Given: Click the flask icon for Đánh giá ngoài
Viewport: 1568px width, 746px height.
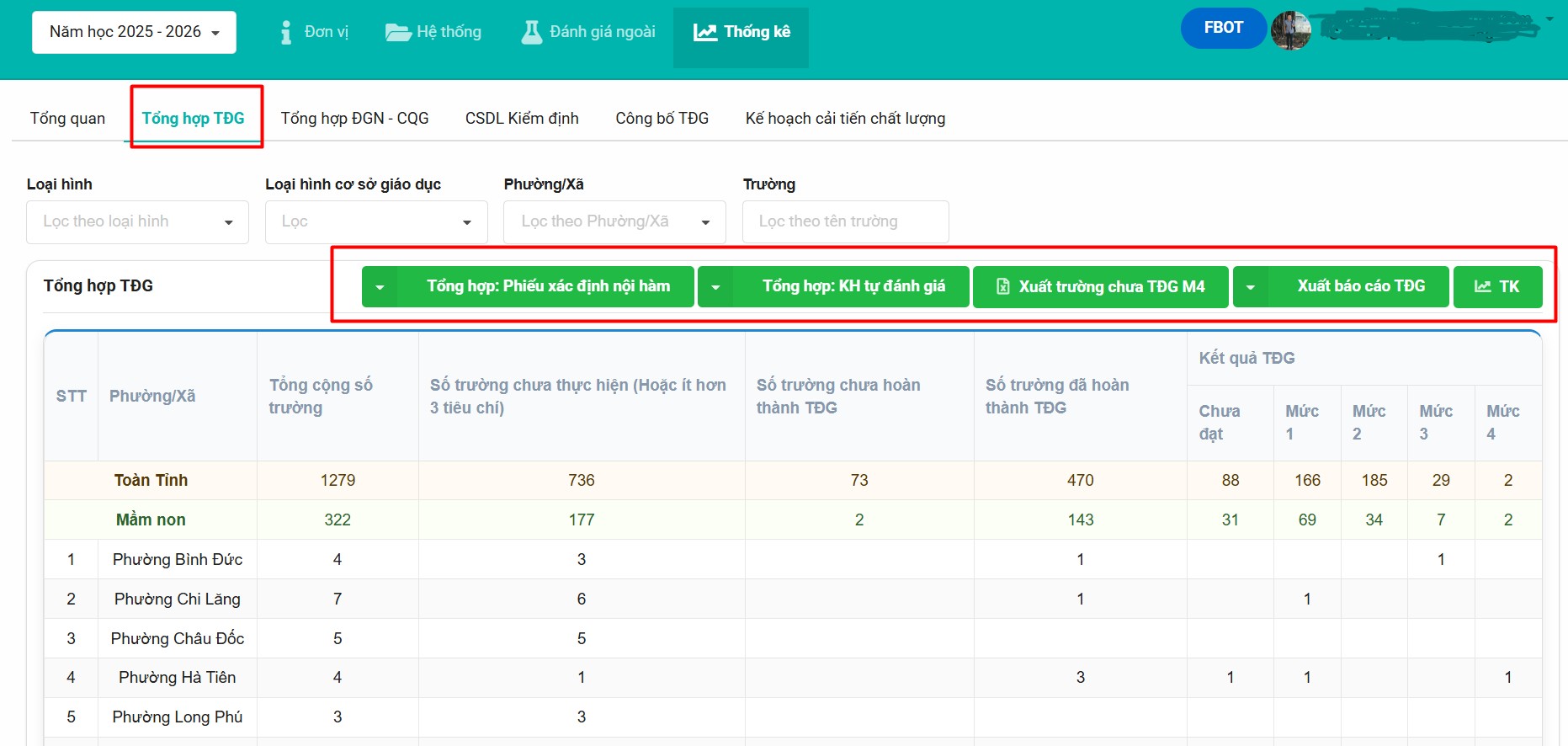Looking at the screenshot, I should [532, 32].
